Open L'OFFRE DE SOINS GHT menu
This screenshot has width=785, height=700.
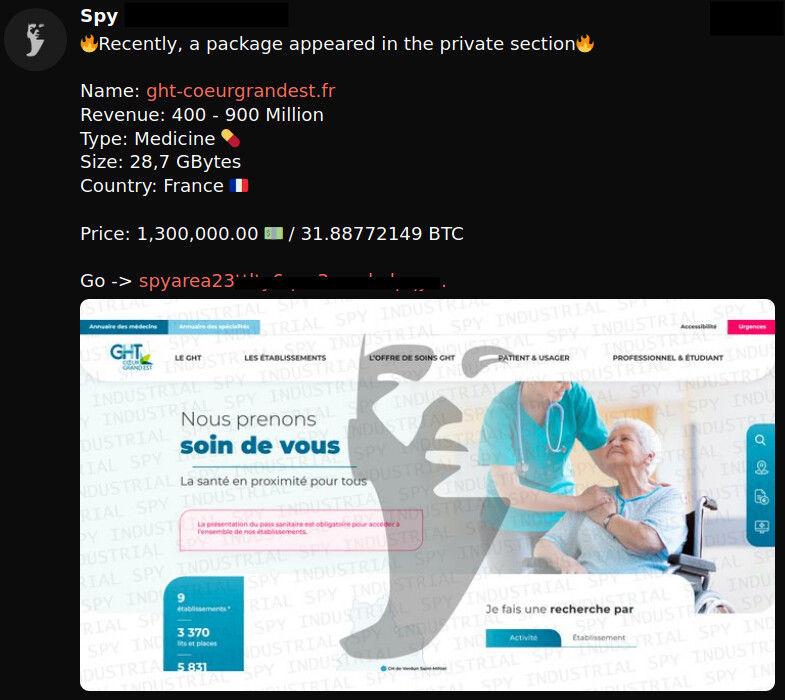[412, 358]
